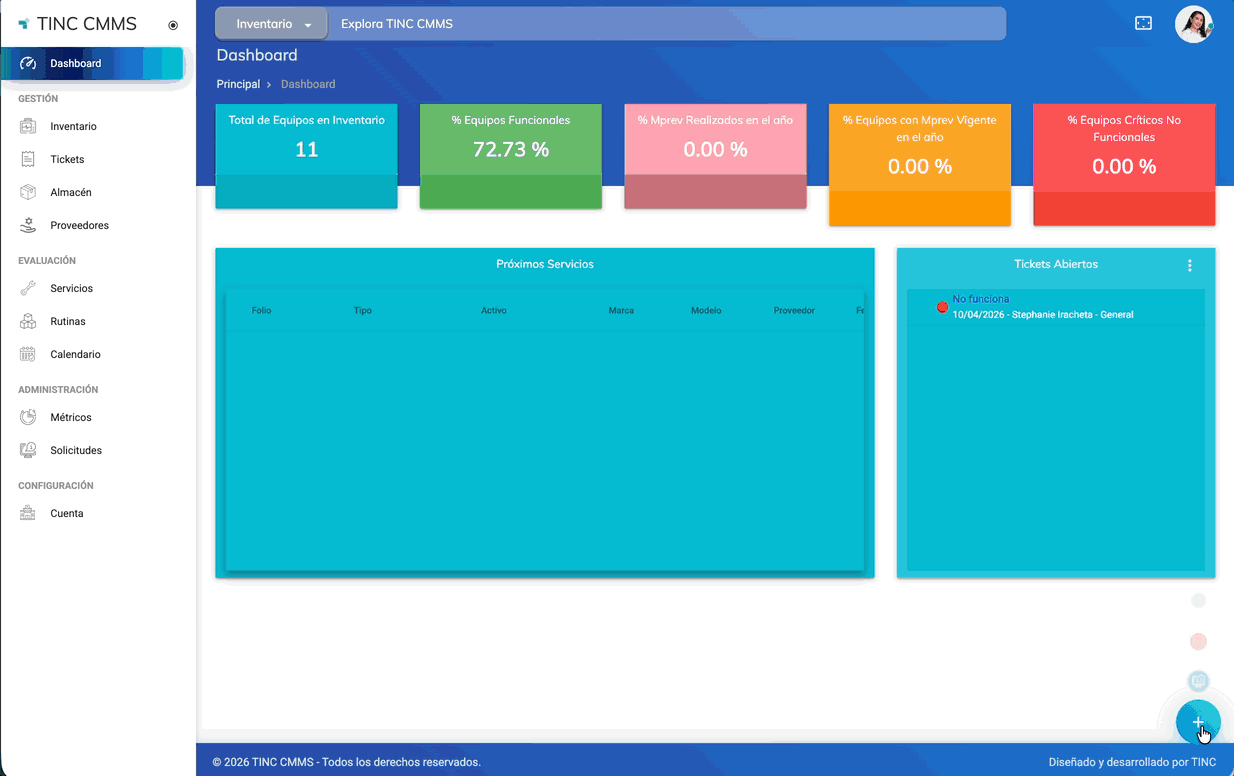
Task: Open the user profile avatar menu
Action: (x=1193, y=24)
